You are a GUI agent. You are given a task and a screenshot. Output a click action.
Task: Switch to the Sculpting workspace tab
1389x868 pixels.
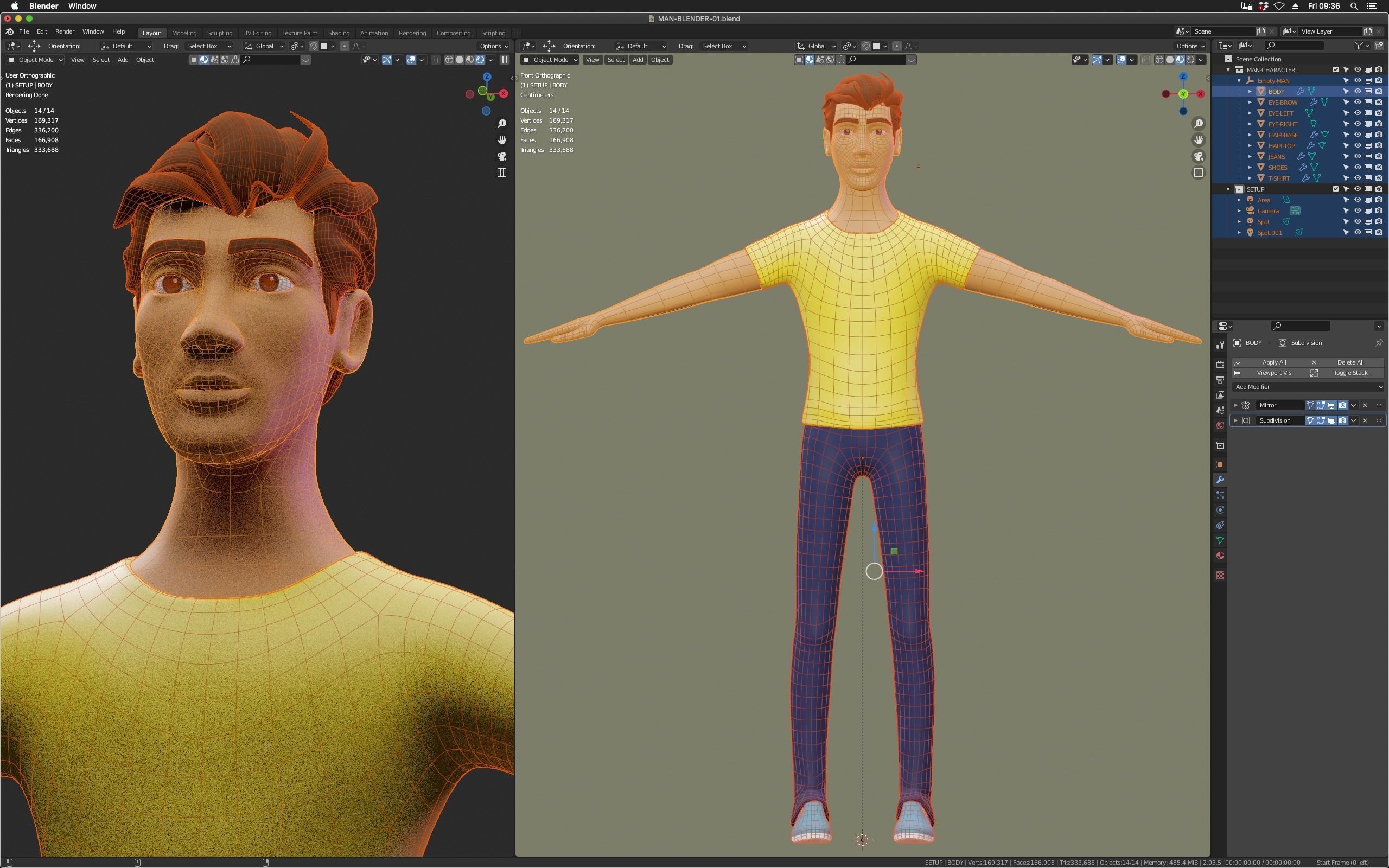[x=219, y=33]
